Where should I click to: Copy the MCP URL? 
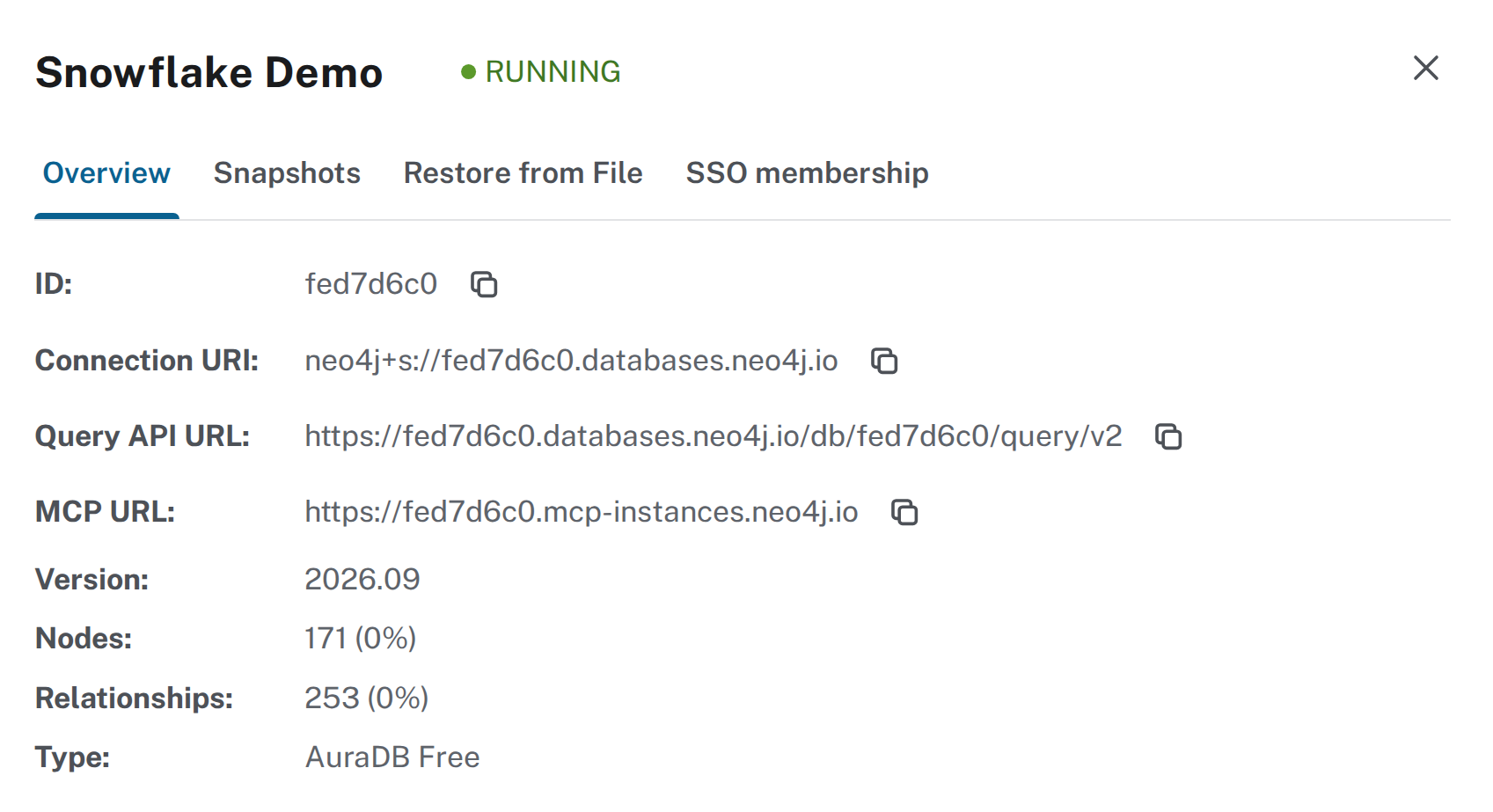click(x=904, y=512)
